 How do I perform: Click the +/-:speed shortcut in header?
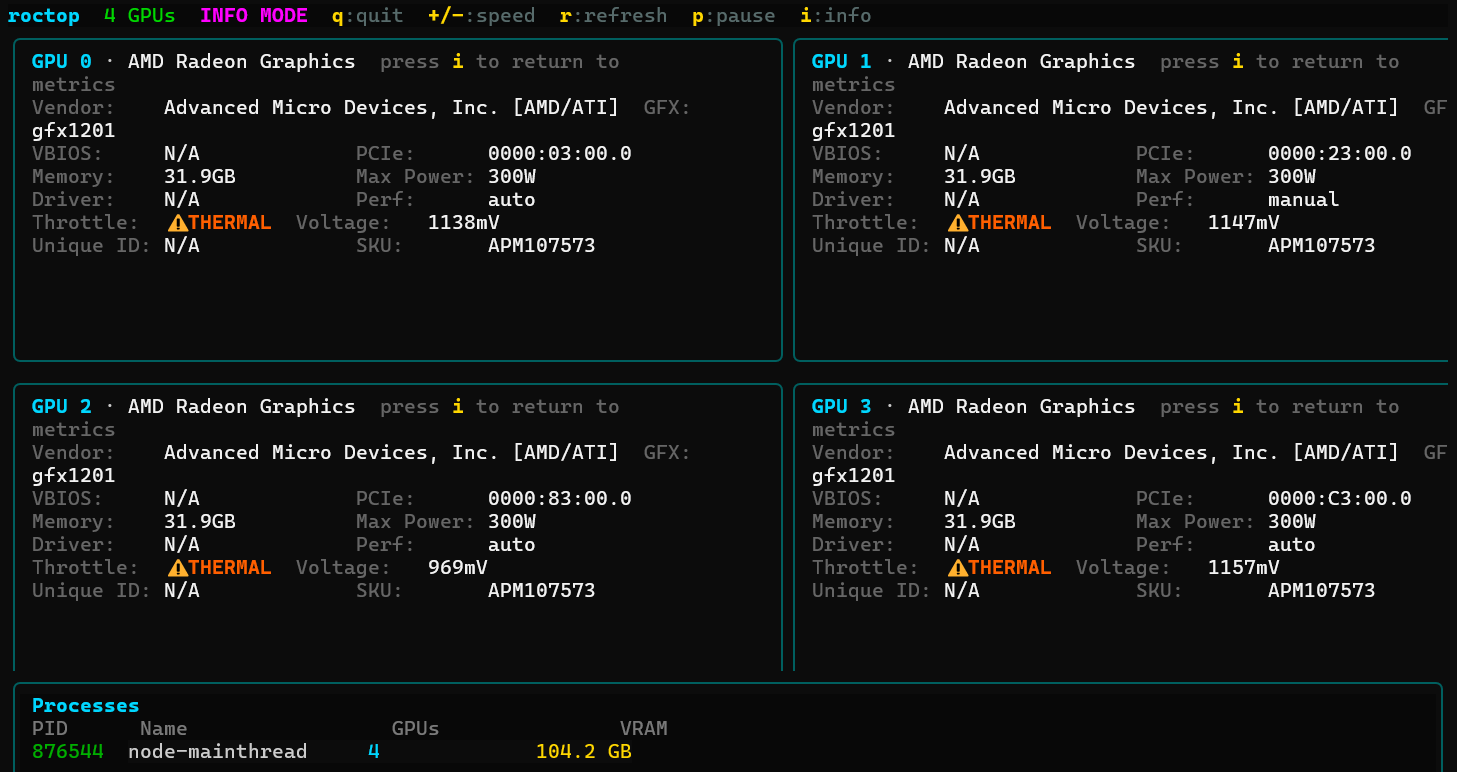coord(481,16)
